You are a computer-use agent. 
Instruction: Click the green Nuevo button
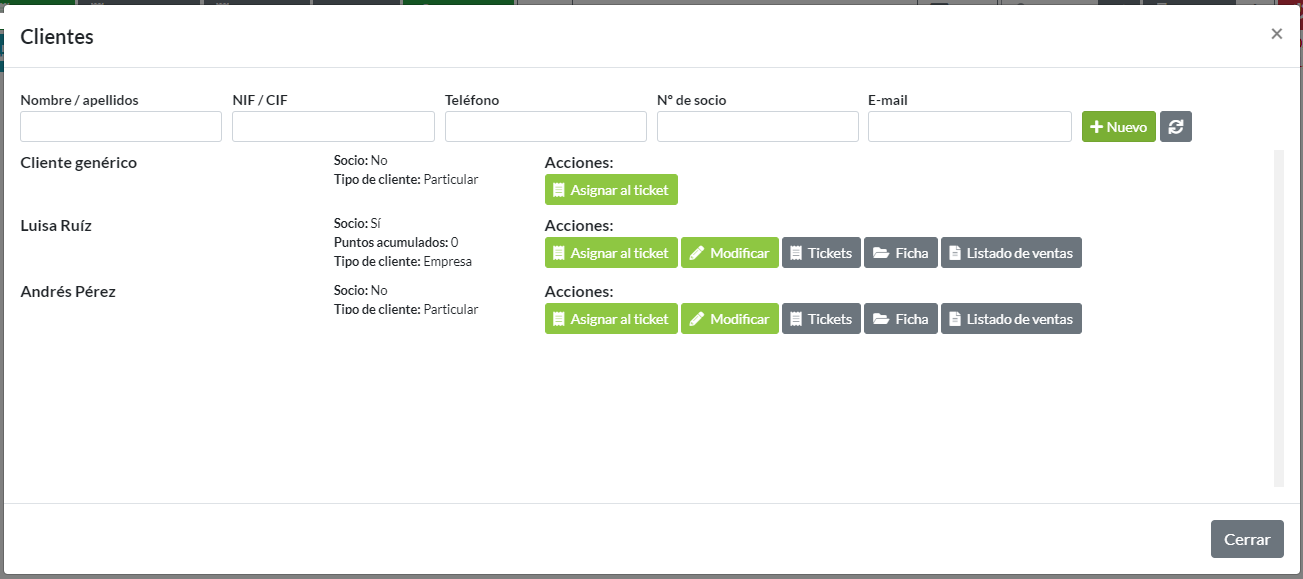click(1118, 127)
